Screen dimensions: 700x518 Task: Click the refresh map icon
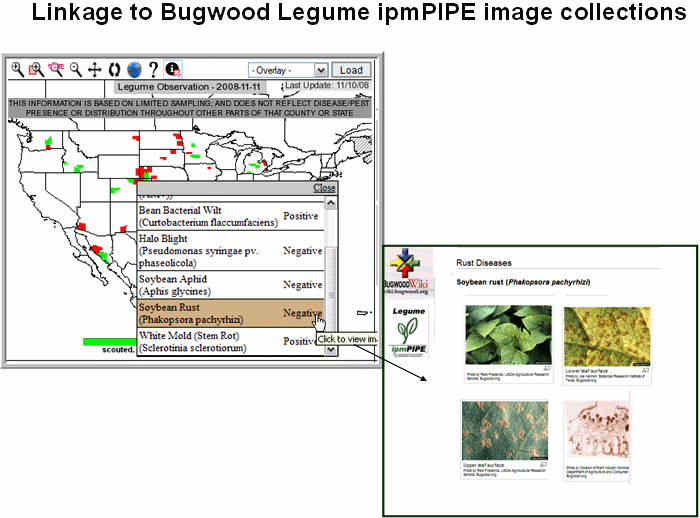coord(114,70)
